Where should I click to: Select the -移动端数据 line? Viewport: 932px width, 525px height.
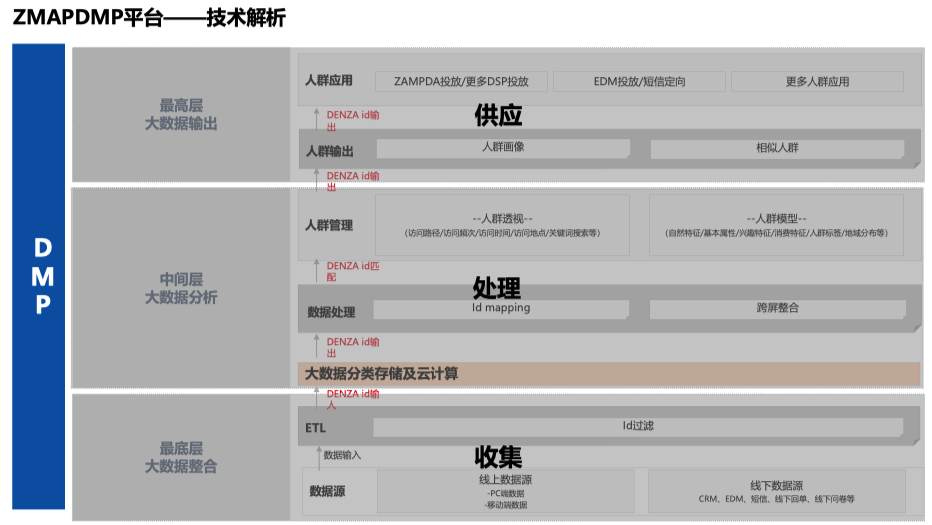[x=506, y=505]
